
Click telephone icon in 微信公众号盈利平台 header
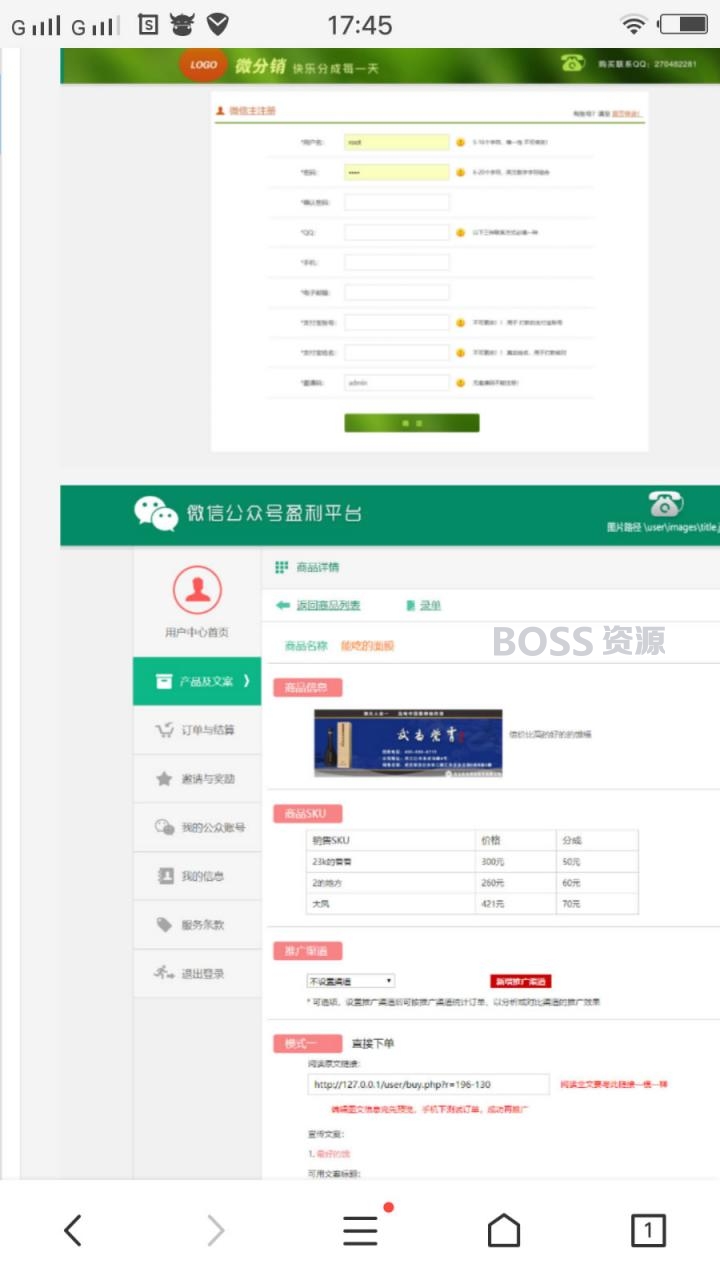(665, 503)
